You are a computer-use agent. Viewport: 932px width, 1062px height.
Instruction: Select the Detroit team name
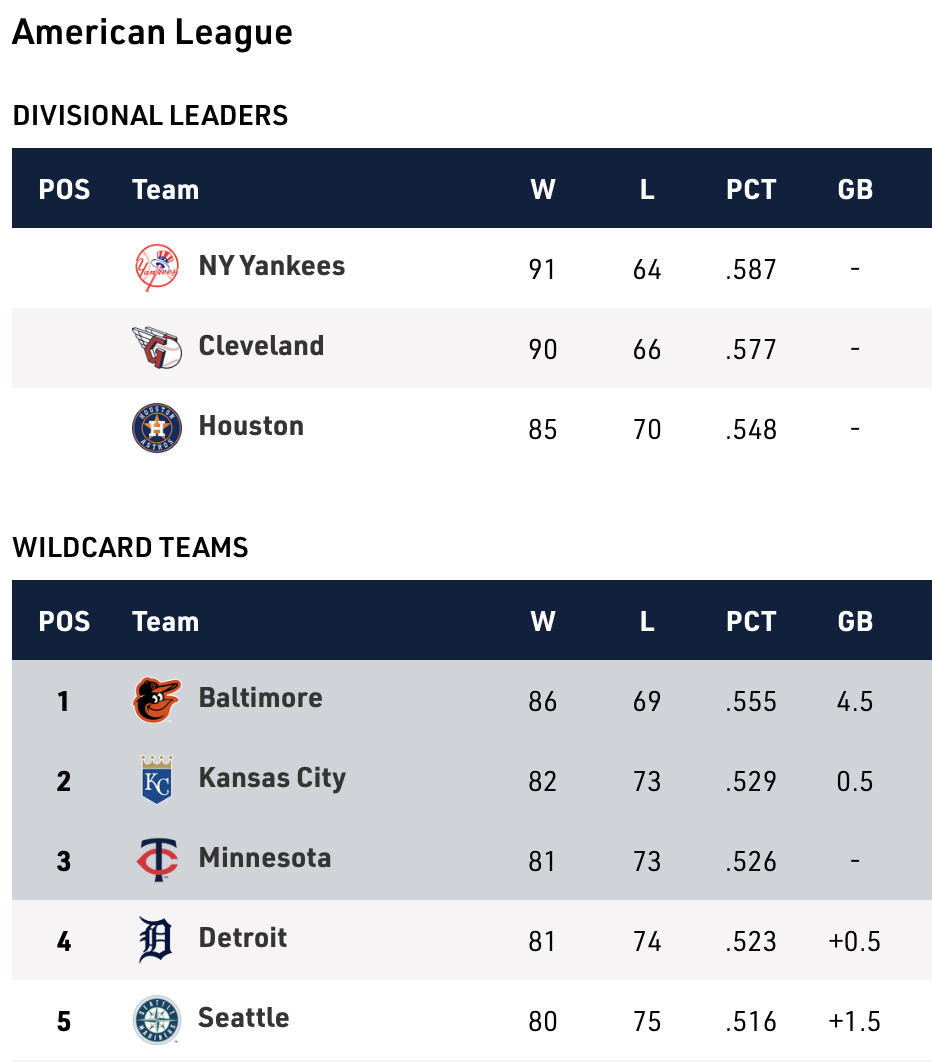tap(242, 938)
